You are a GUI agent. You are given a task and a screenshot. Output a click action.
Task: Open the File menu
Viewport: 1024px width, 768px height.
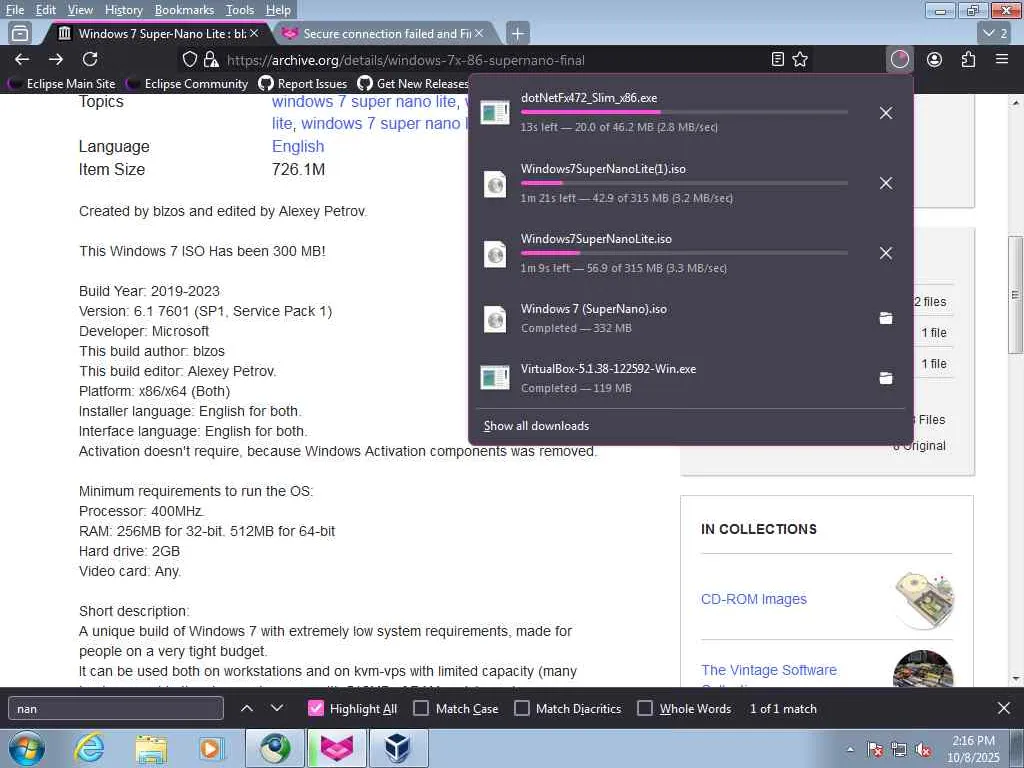click(x=15, y=10)
